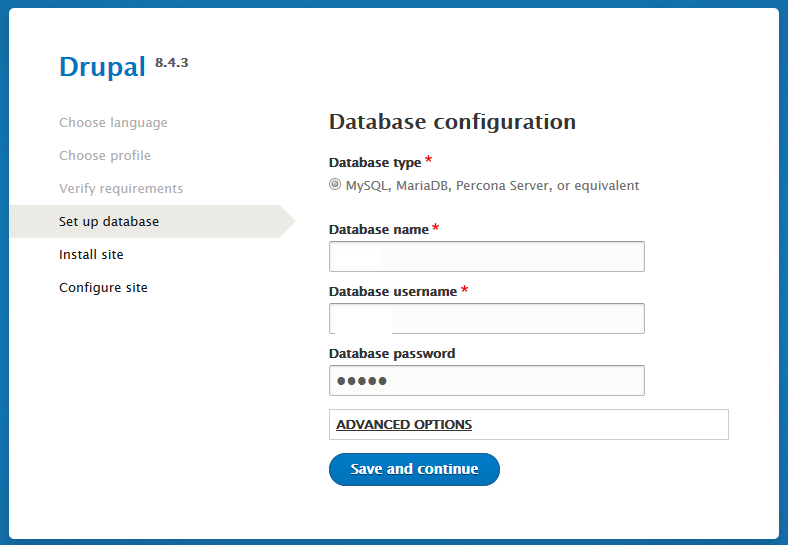Click the Database type label
This screenshot has height=545, width=788.
pyautogui.click(x=374, y=162)
